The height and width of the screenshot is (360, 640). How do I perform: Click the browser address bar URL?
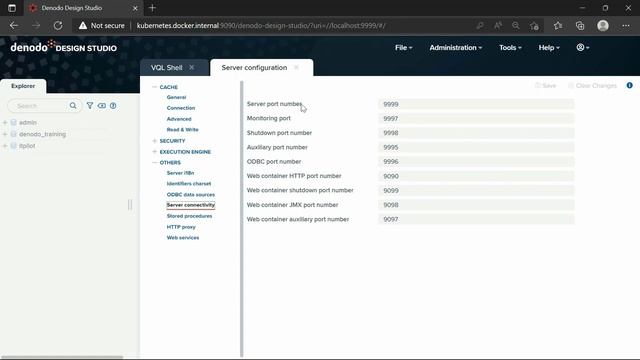[x=261, y=25]
